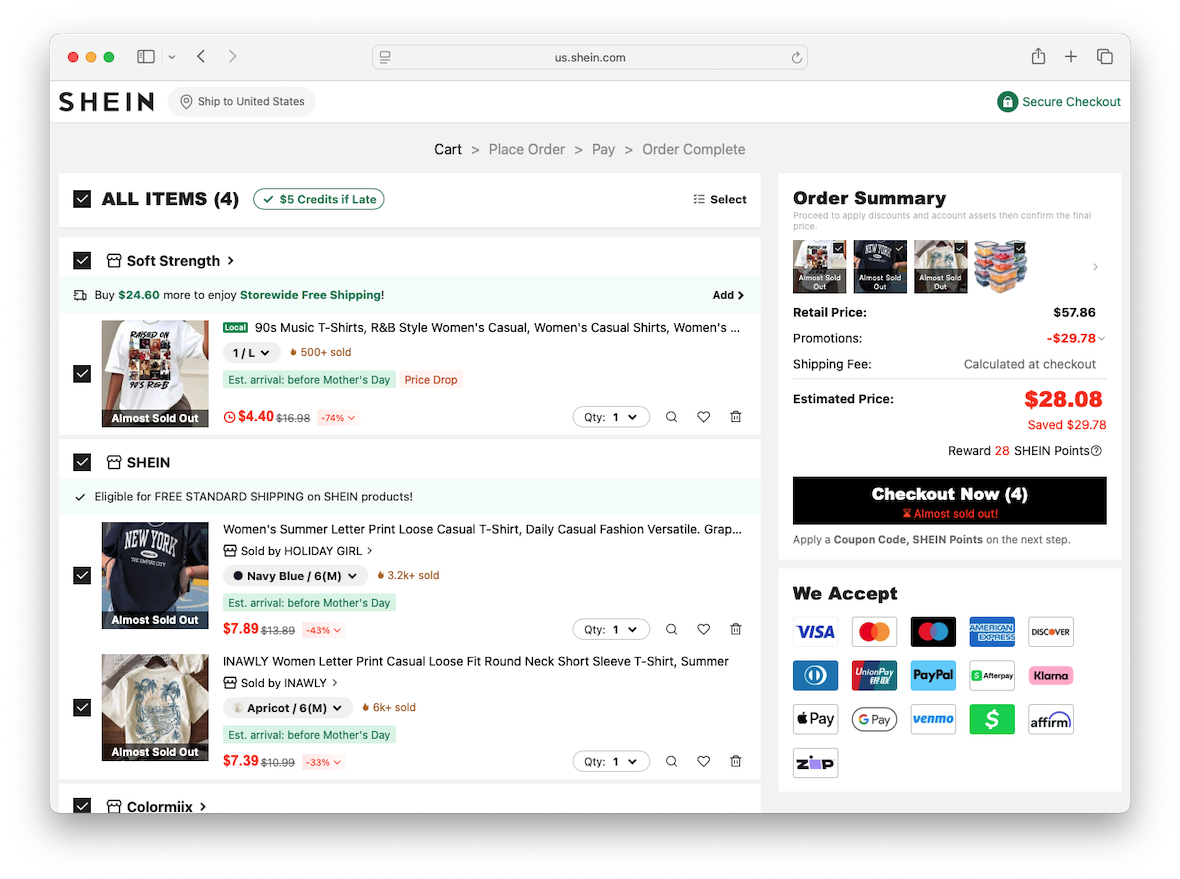The width and height of the screenshot is (1180, 879).
Task: Click the Visa payment icon
Action: pos(815,632)
